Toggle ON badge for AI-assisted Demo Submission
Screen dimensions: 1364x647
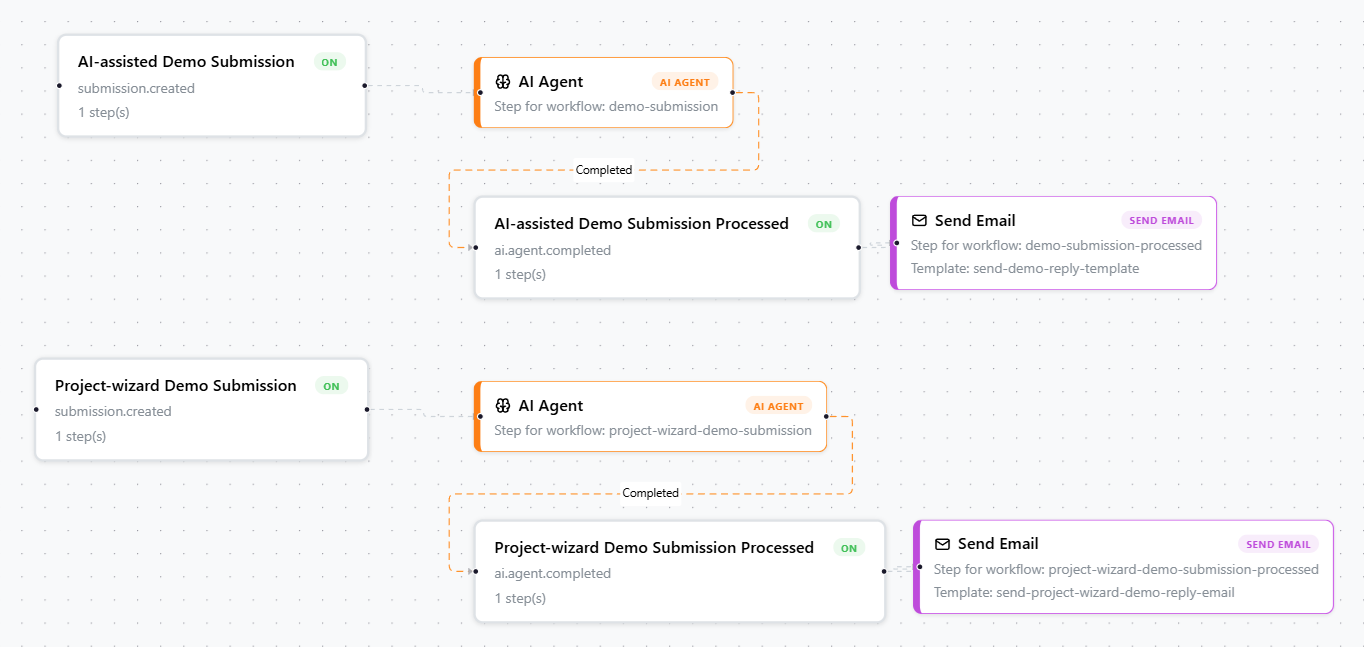click(x=329, y=62)
